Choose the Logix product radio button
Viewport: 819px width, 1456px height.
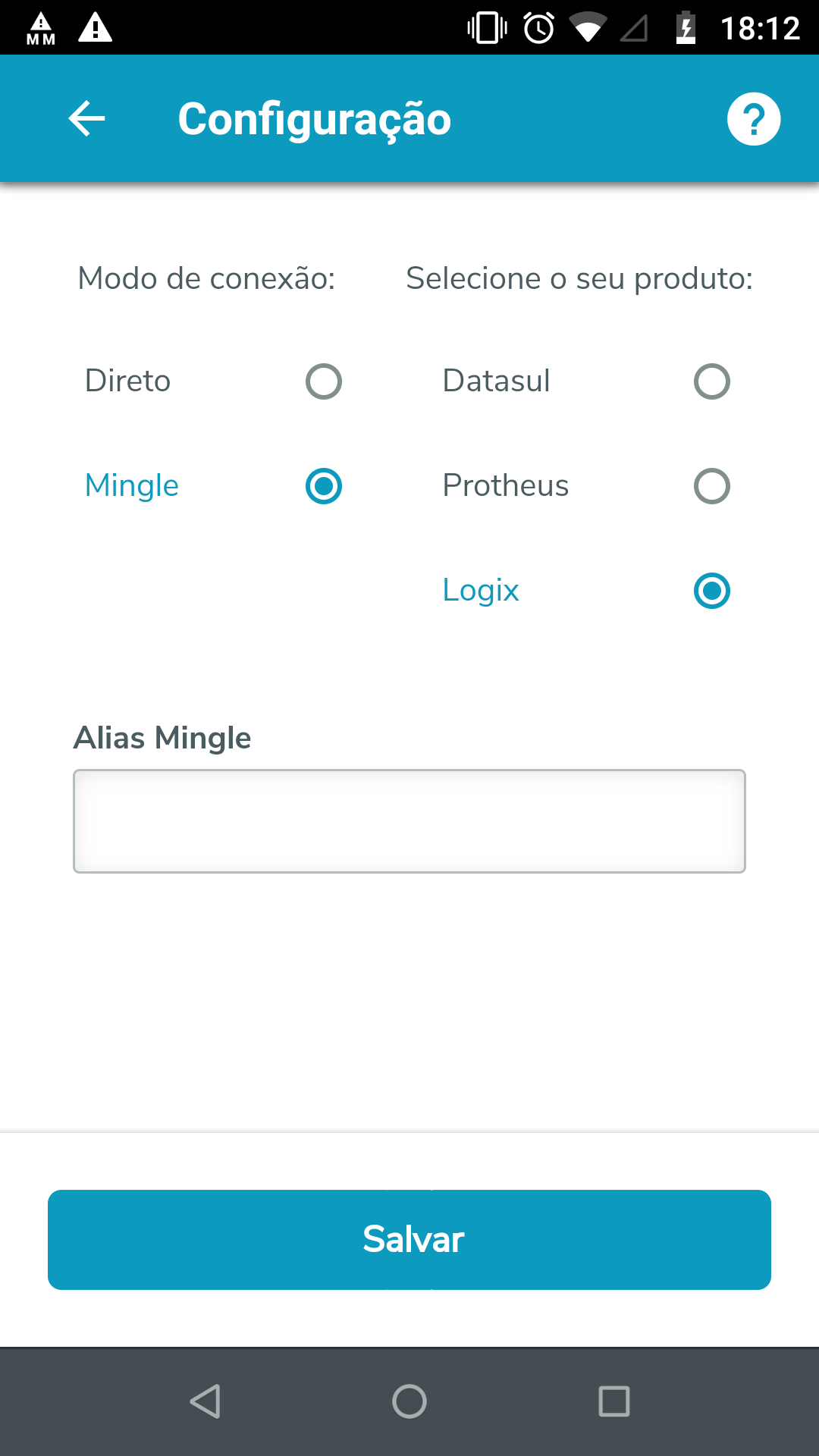711,591
